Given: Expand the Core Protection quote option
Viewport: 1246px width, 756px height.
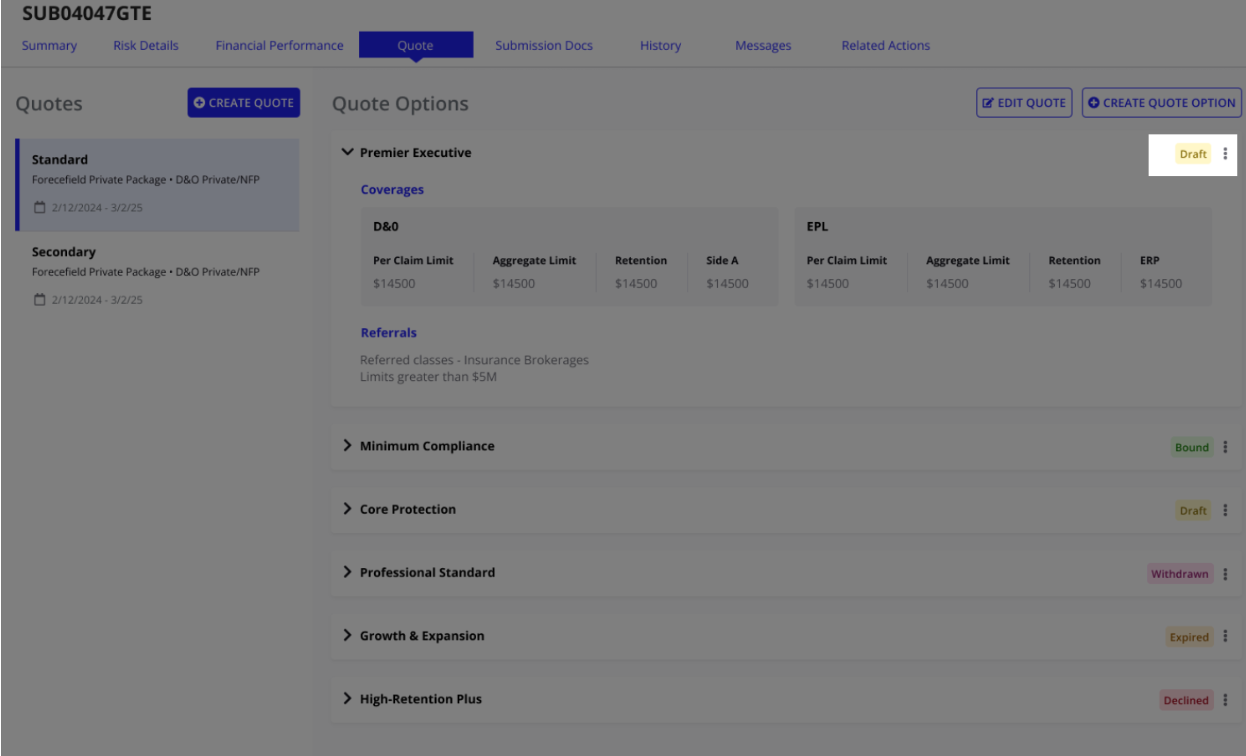Looking at the screenshot, I should point(348,509).
